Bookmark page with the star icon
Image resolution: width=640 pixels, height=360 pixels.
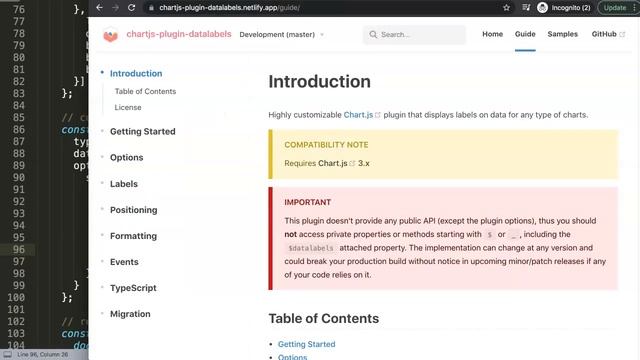pos(507,7)
